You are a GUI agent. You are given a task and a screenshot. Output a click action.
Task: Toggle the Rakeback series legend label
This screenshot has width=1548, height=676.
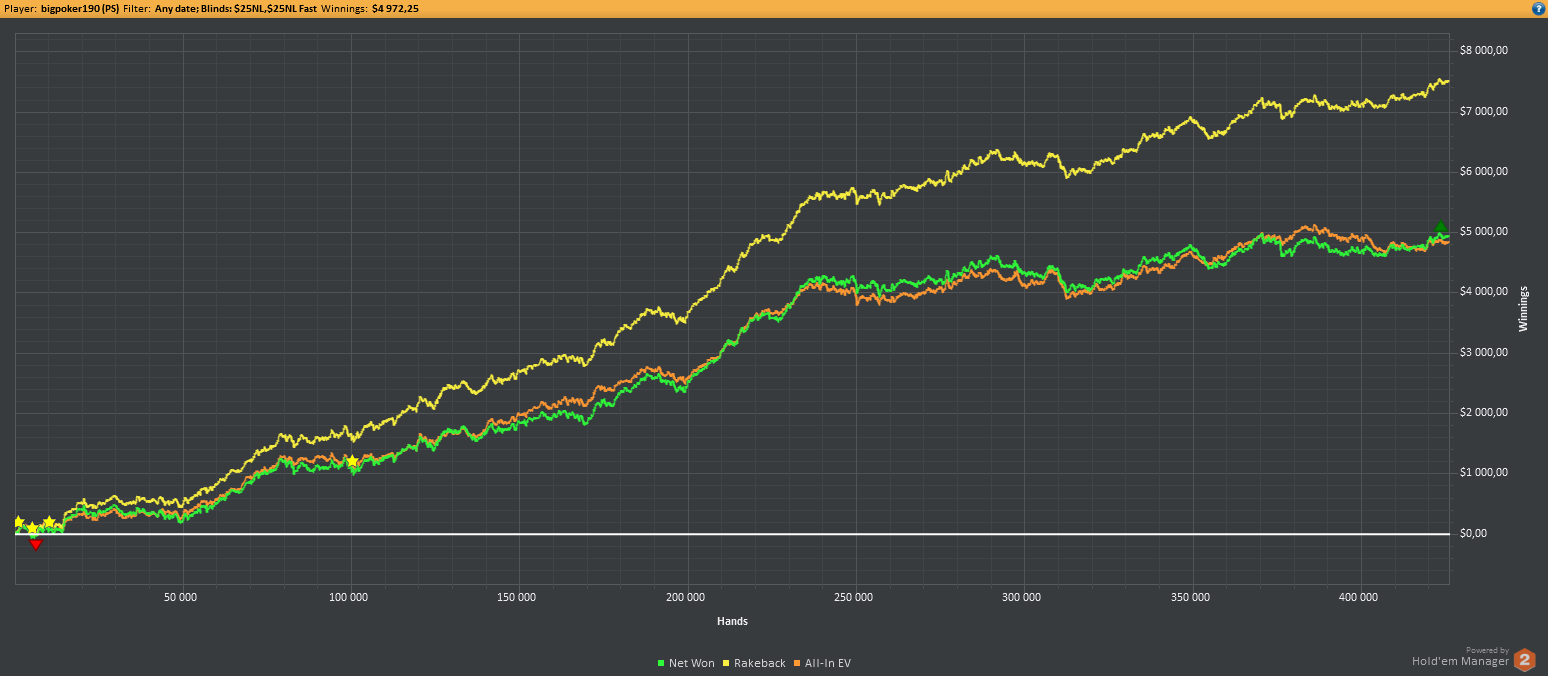point(760,663)
